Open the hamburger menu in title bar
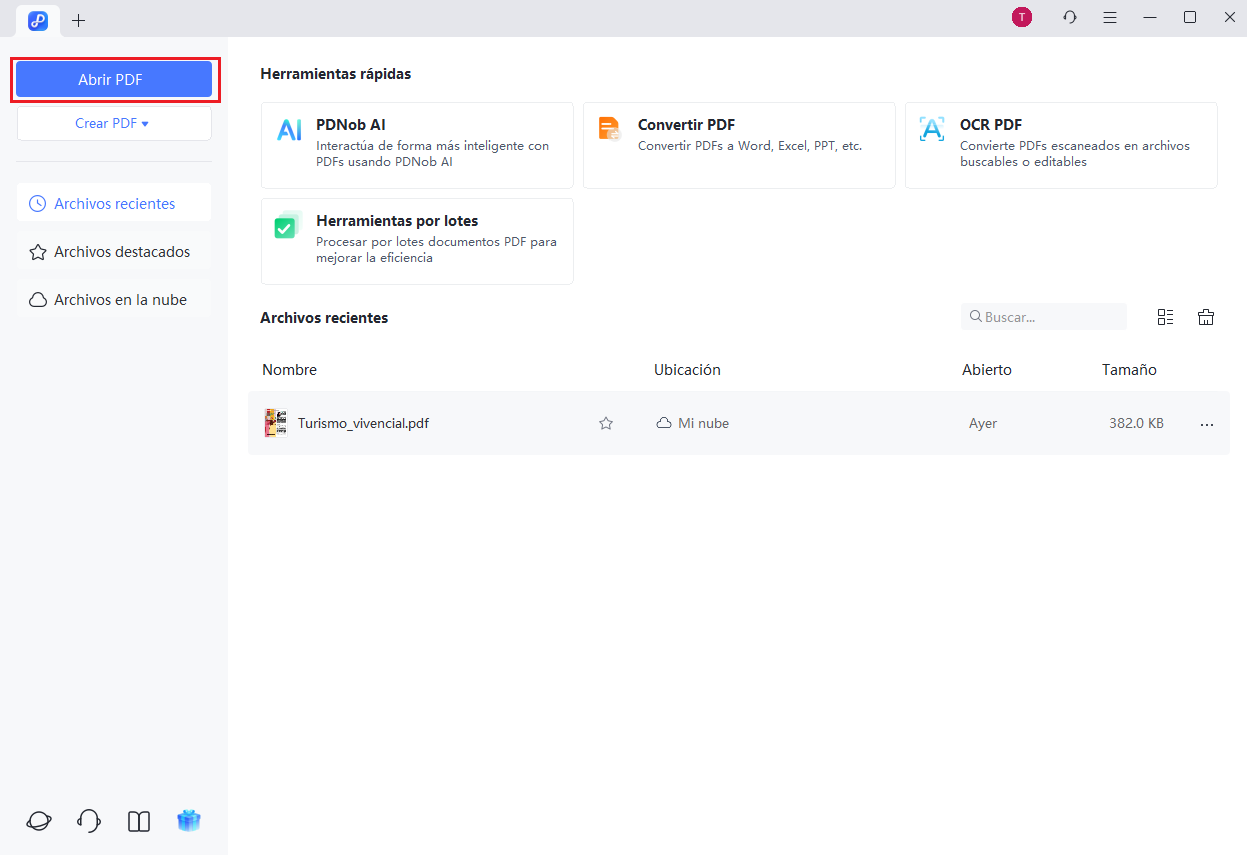Image resolution: width=1247 pixels, height=855 pixels. (1110, 17)
